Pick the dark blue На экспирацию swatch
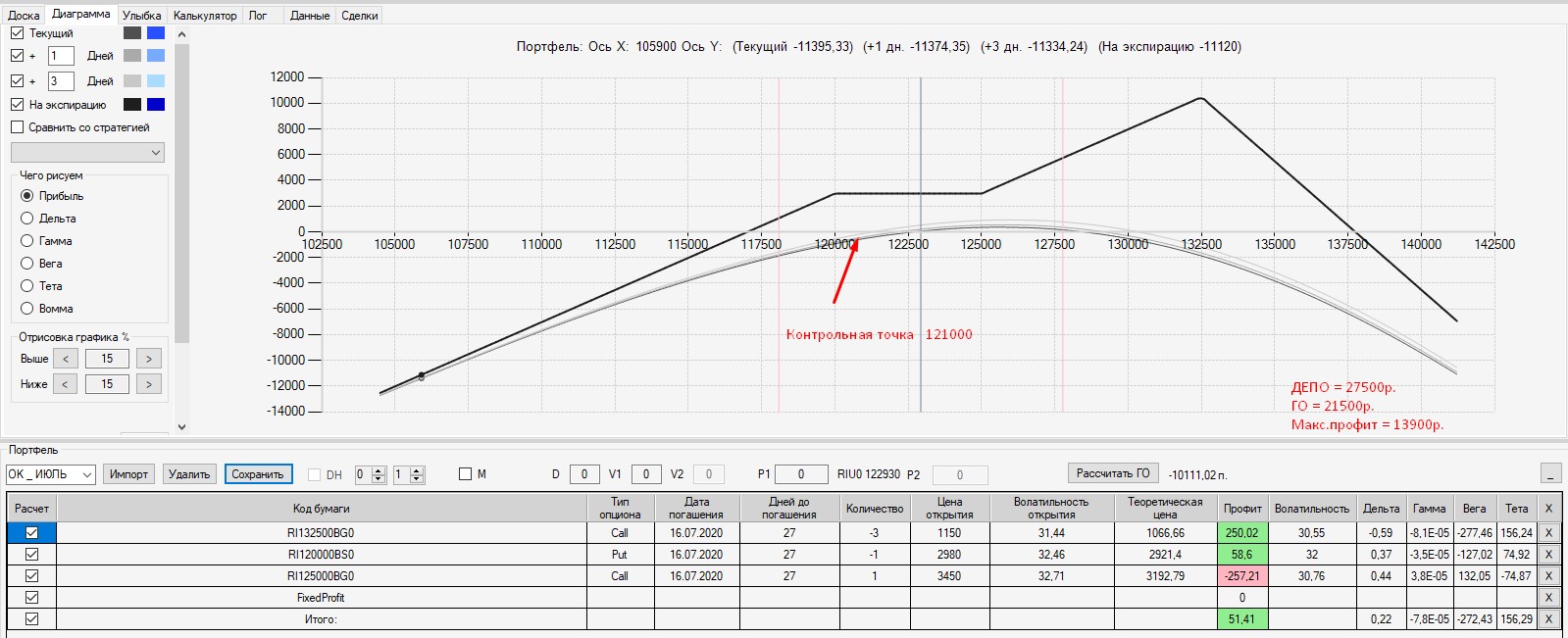 pos(156,104)
